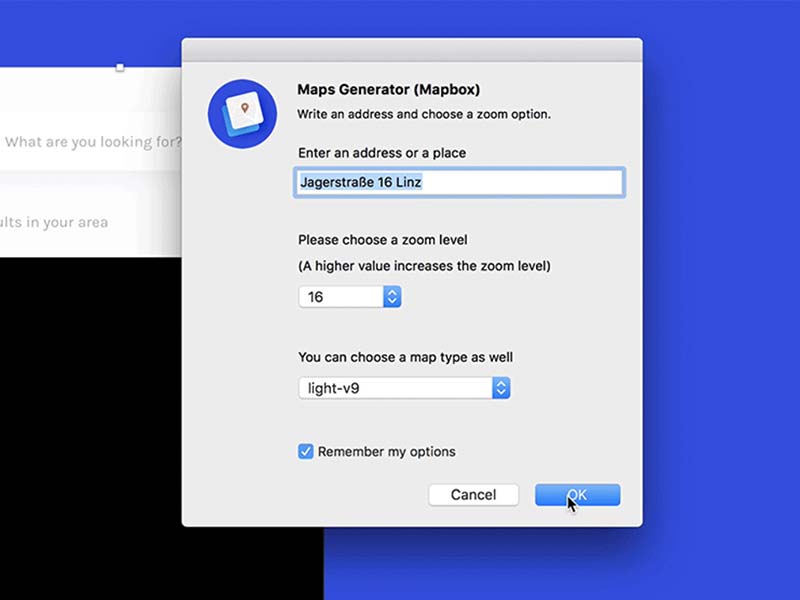The height and width of the screenshot is (600, 800).
Task: Click the "Maps Generator (Mapbox)" title text
Action: click(x=389, y=90)
